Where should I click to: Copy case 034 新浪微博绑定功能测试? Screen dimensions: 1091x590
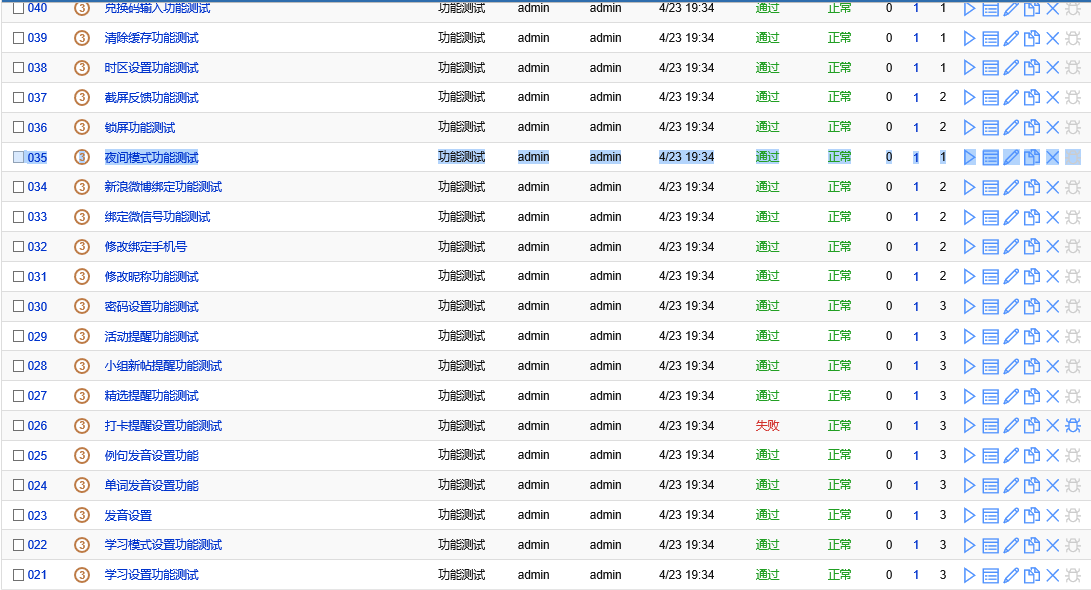(x=1032, y=188)
